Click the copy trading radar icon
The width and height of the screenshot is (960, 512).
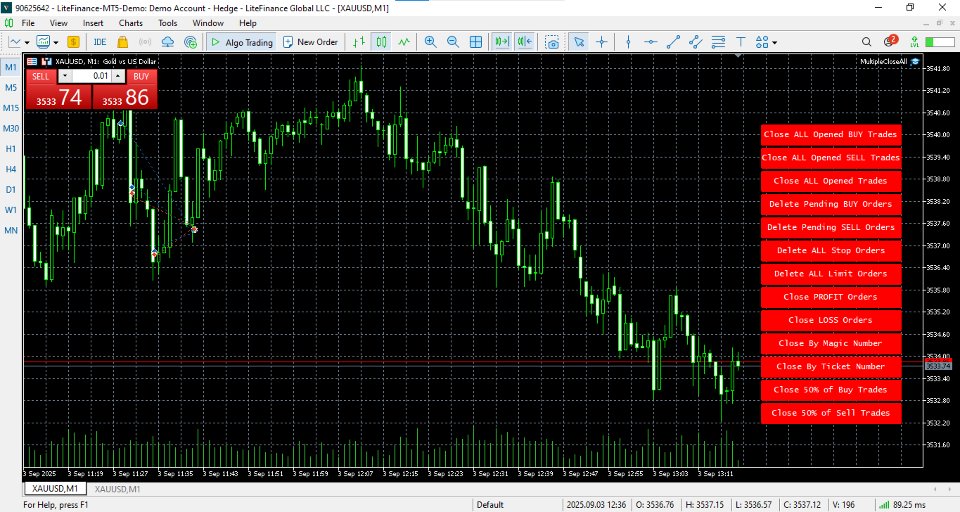[190, 42]
